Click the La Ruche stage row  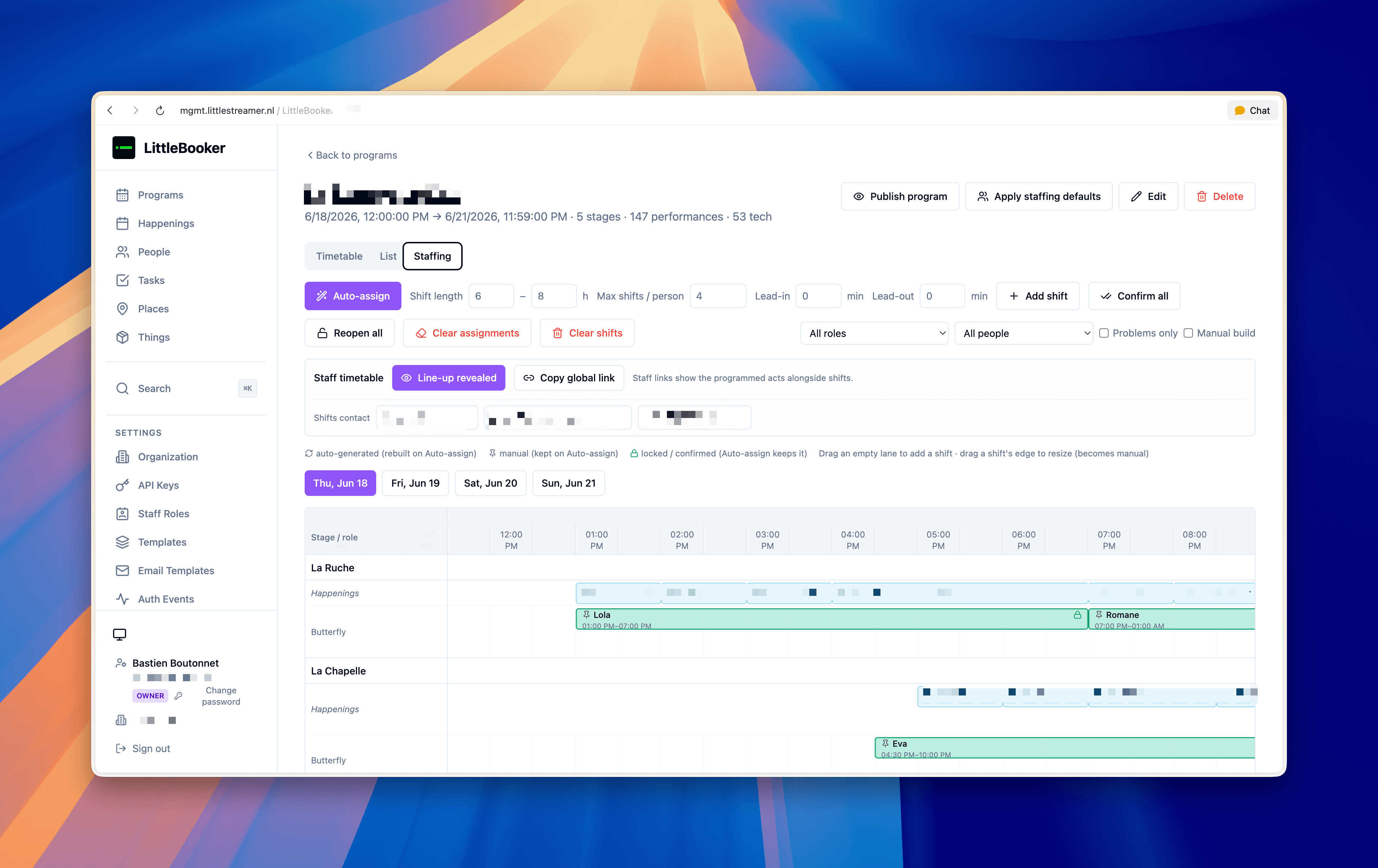click(x=780, y=568)
